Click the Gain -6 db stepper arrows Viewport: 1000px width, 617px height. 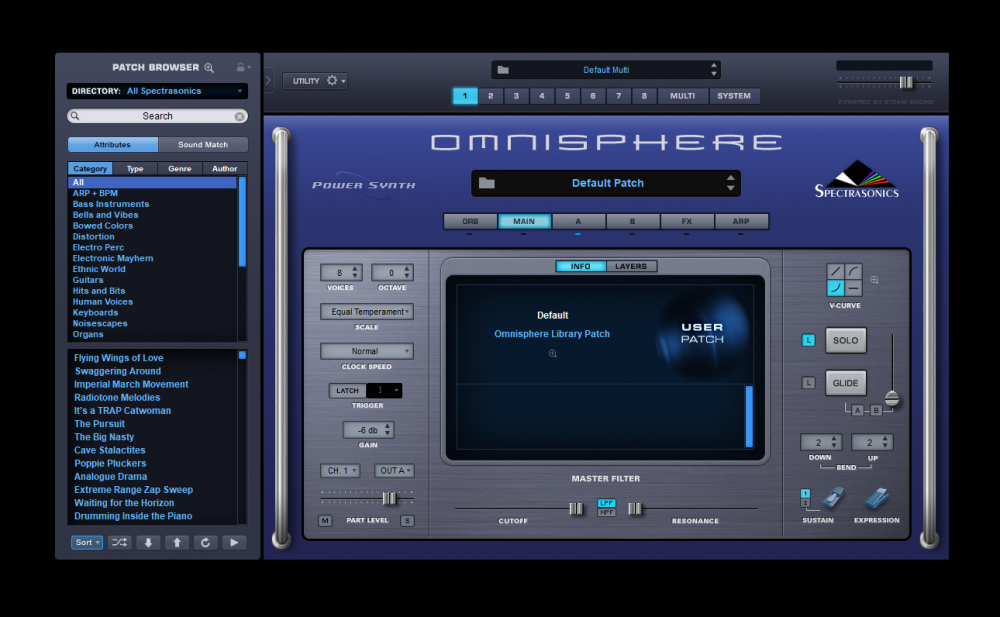coord(387,430)
